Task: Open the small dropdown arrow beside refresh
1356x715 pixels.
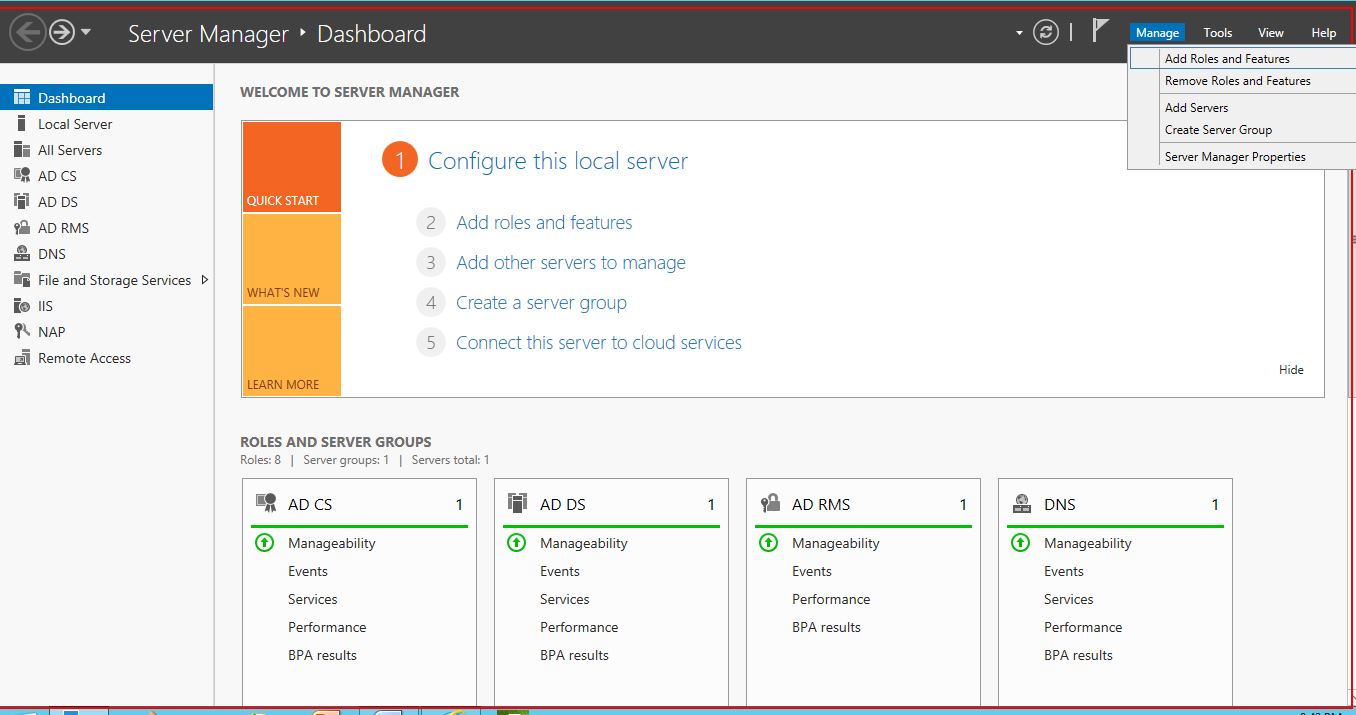Action: coord(1019,33)
